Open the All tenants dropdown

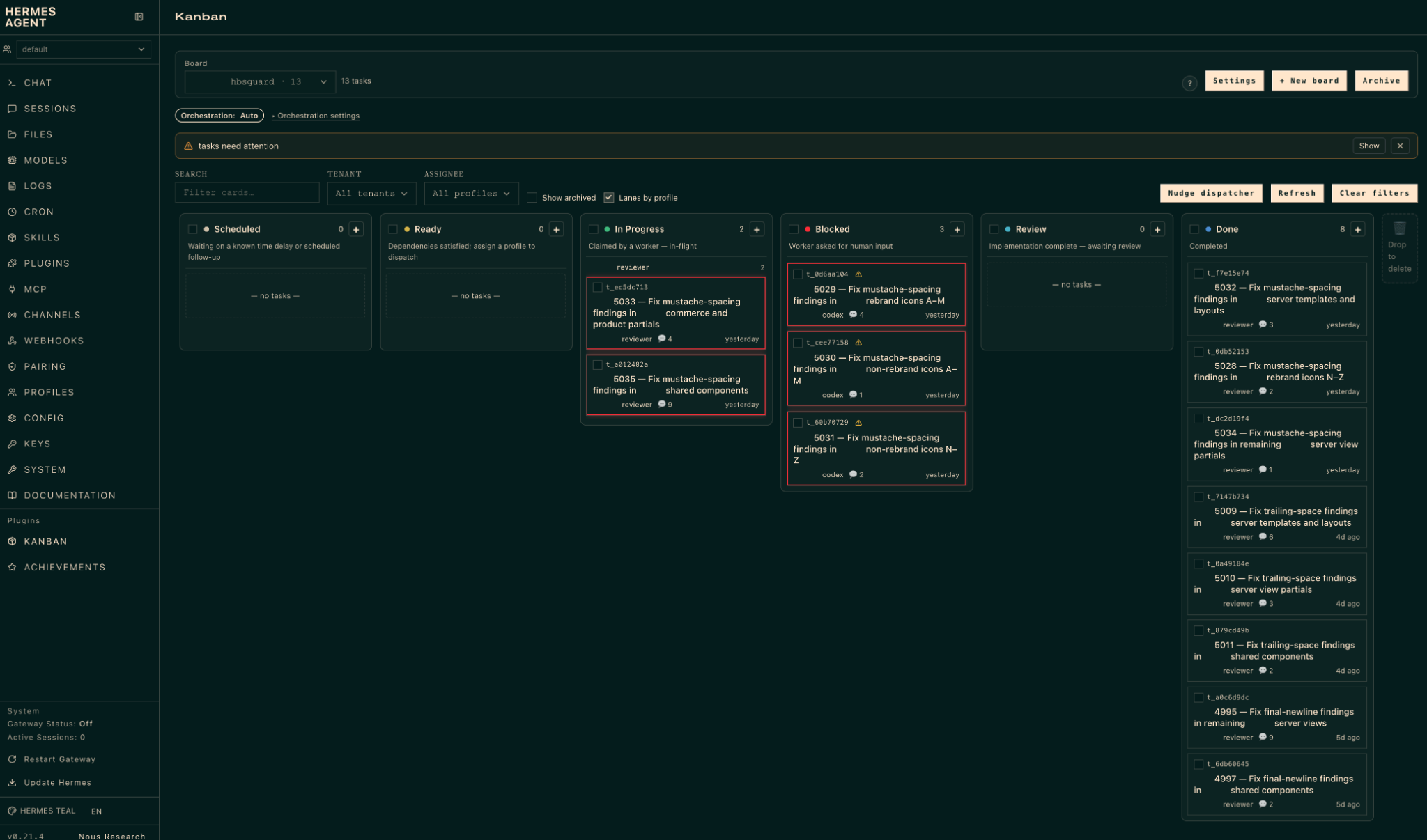[371, 194]
